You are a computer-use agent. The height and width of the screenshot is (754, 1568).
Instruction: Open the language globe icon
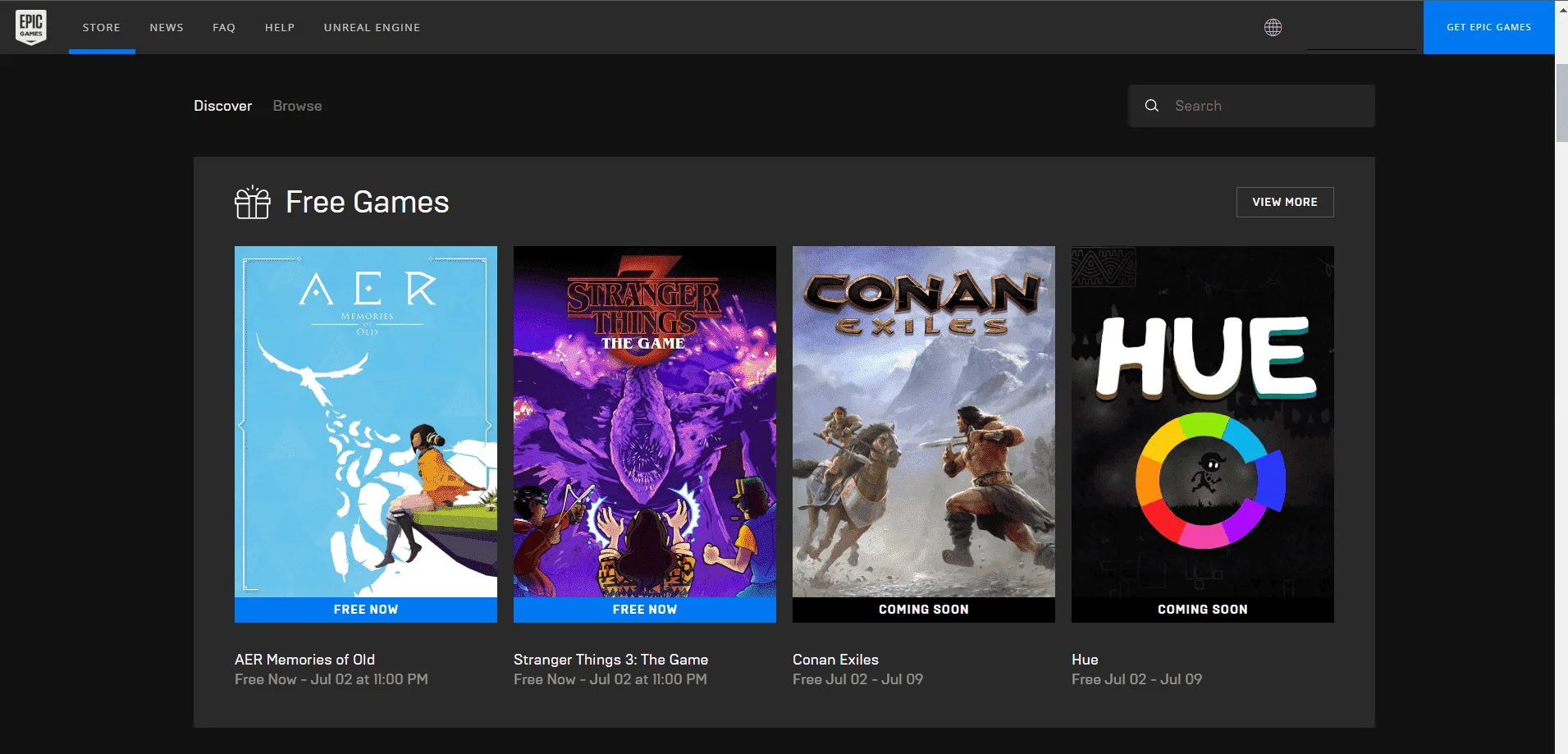[1273, 27]
